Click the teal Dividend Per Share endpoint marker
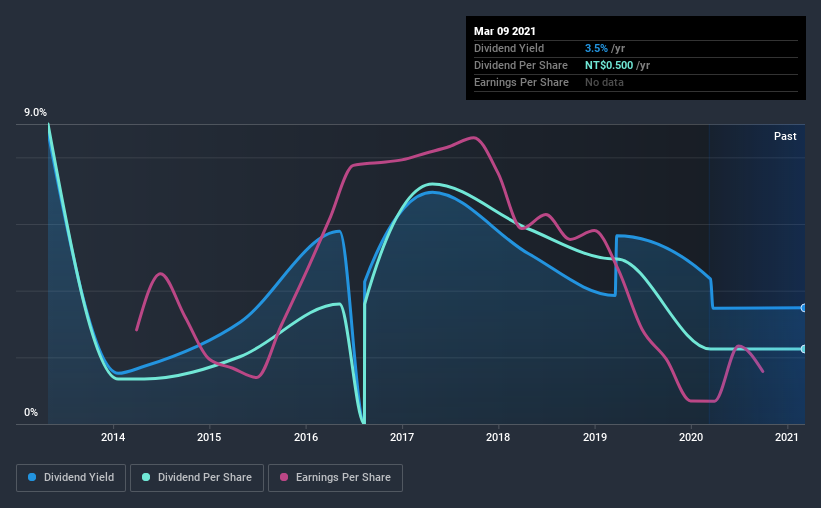The width and height of the screenshot is (821, 508). 803,349
